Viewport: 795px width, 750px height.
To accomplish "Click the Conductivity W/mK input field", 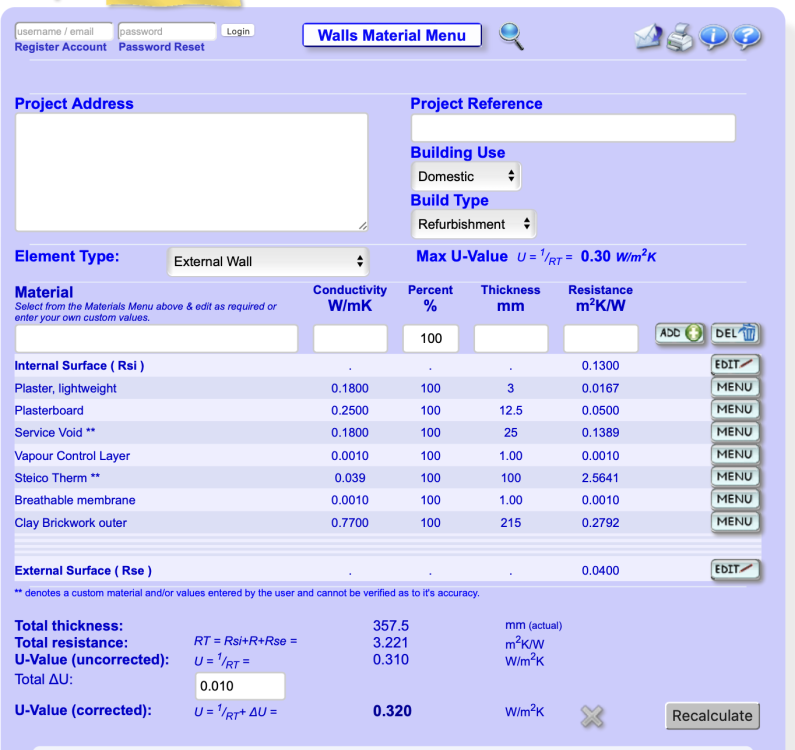I will (350, 339).
